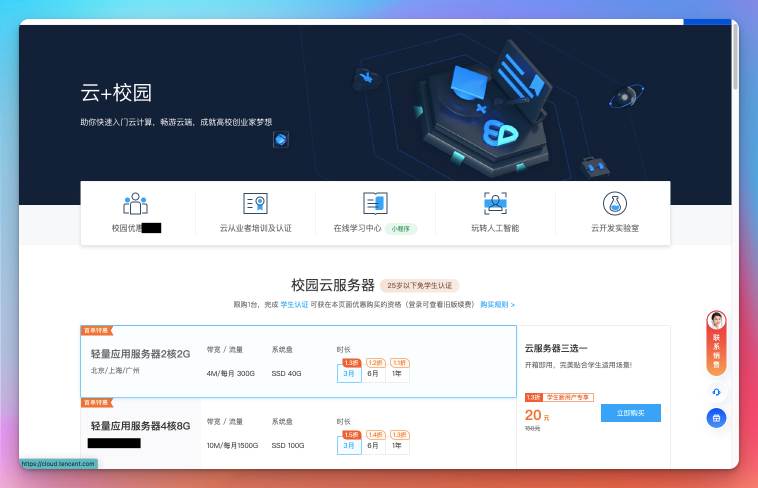Open the 玩转人工智能 face scan icon

(495, 203)
